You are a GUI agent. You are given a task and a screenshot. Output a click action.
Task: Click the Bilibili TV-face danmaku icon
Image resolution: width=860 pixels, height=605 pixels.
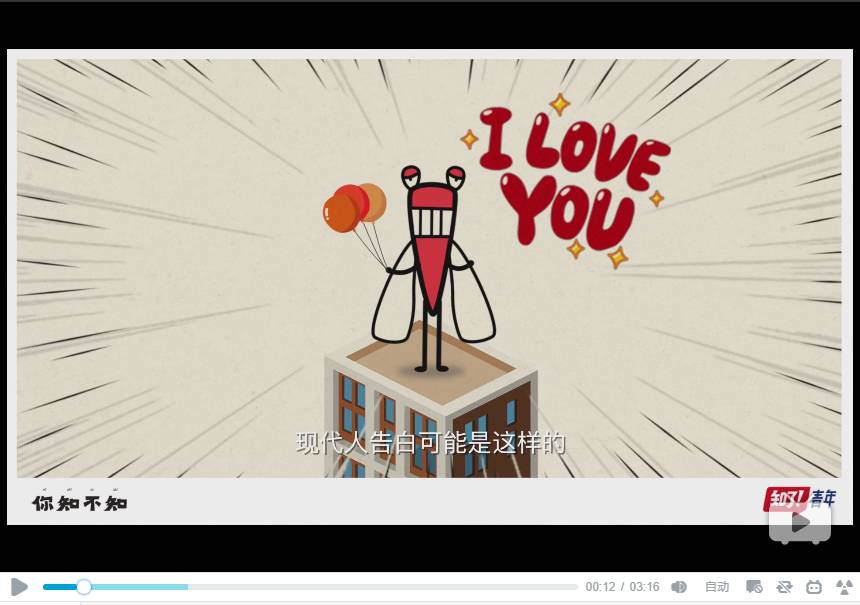tap(813, 587)
